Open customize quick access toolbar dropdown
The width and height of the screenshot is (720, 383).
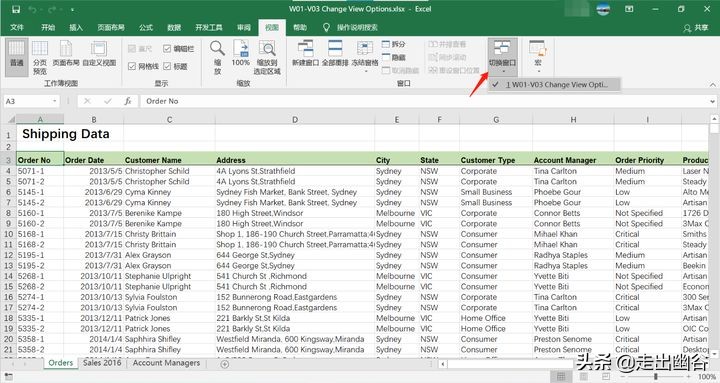click(73, 9)
